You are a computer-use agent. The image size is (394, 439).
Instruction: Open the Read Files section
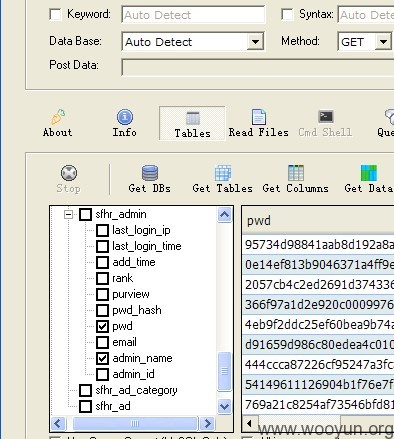[x=259, y=124]
